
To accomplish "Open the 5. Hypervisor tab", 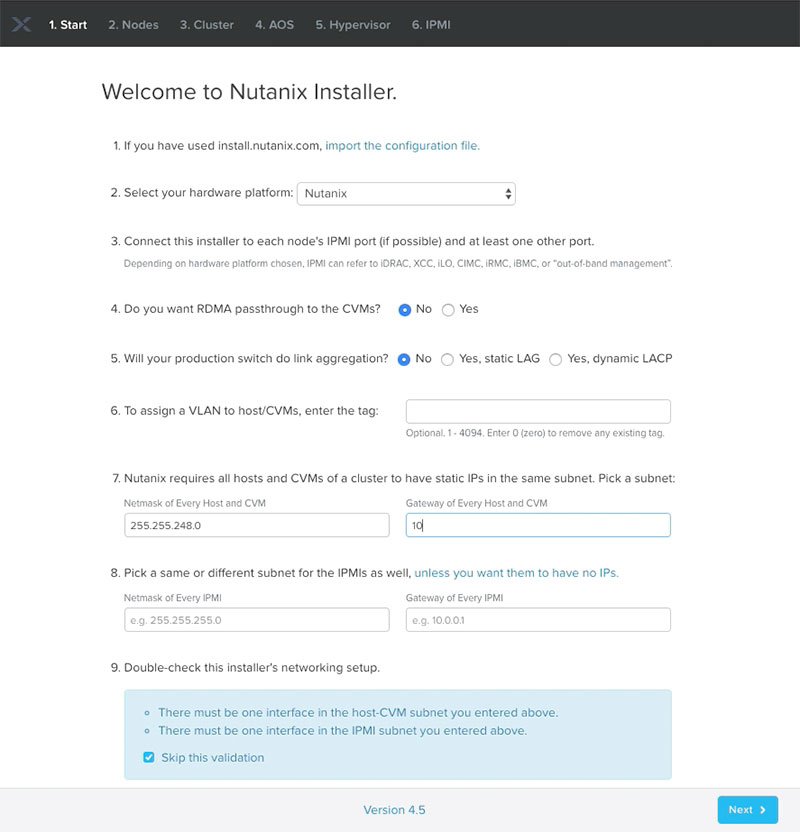I will pyautogui.click(x=353, y=24).
